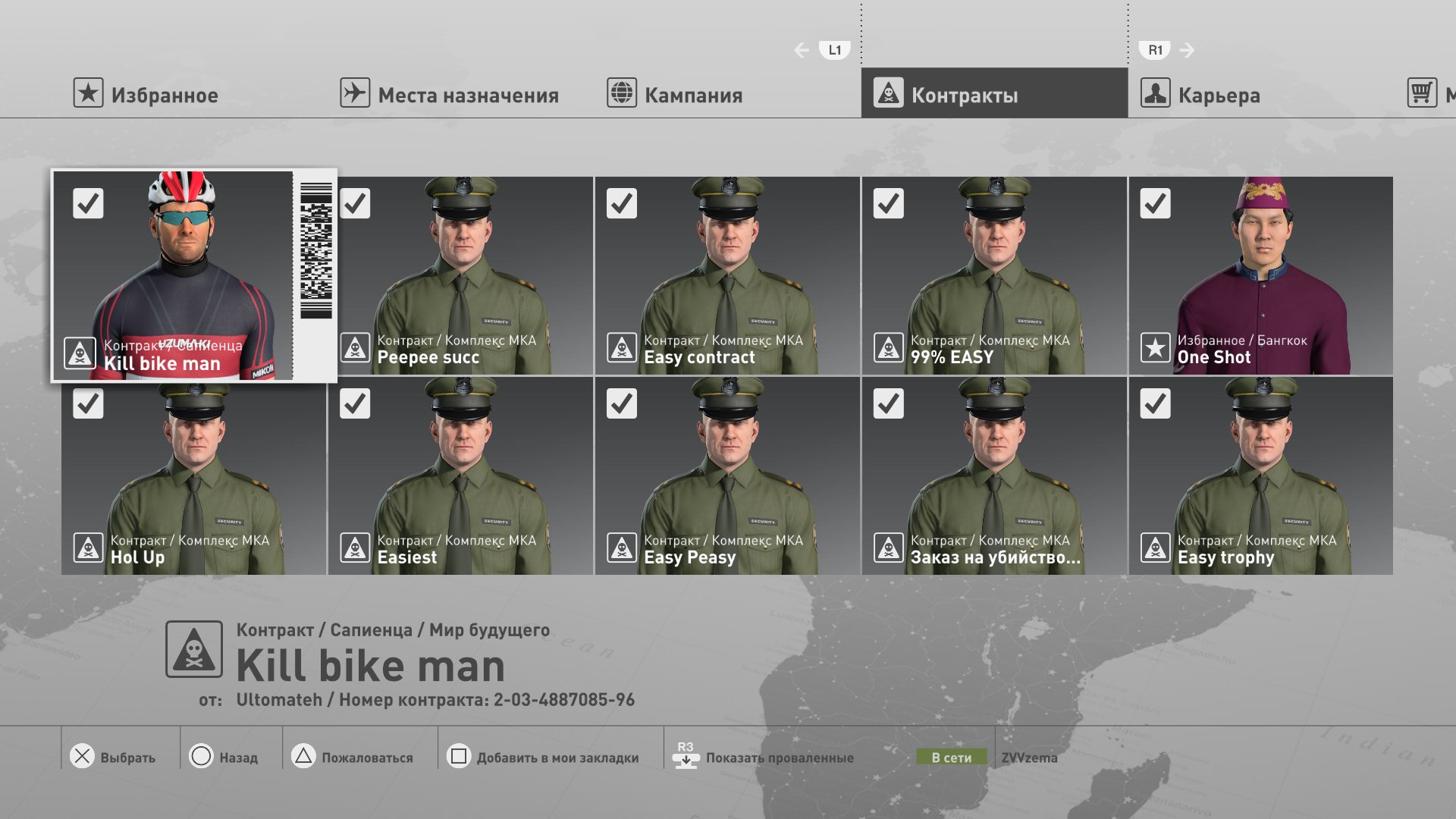The width and height of the screenshot is (1456, 819).
Task: Click the shopping cart icon in top bar
Action: [1422, 93]
